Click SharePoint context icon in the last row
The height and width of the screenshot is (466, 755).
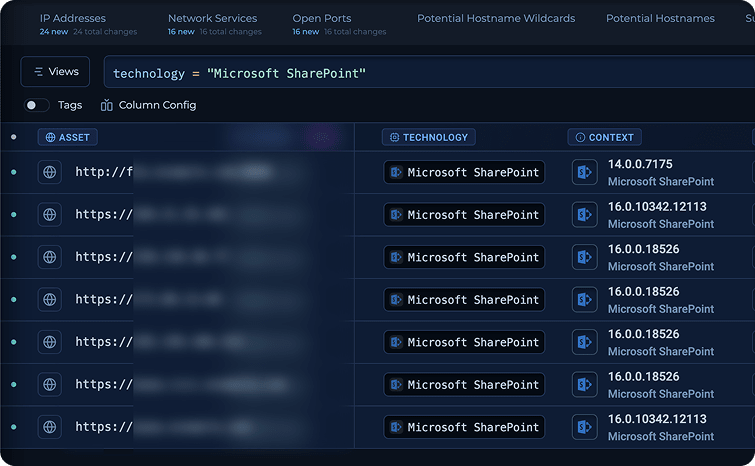pyautogui.click(x=585, y=427)
